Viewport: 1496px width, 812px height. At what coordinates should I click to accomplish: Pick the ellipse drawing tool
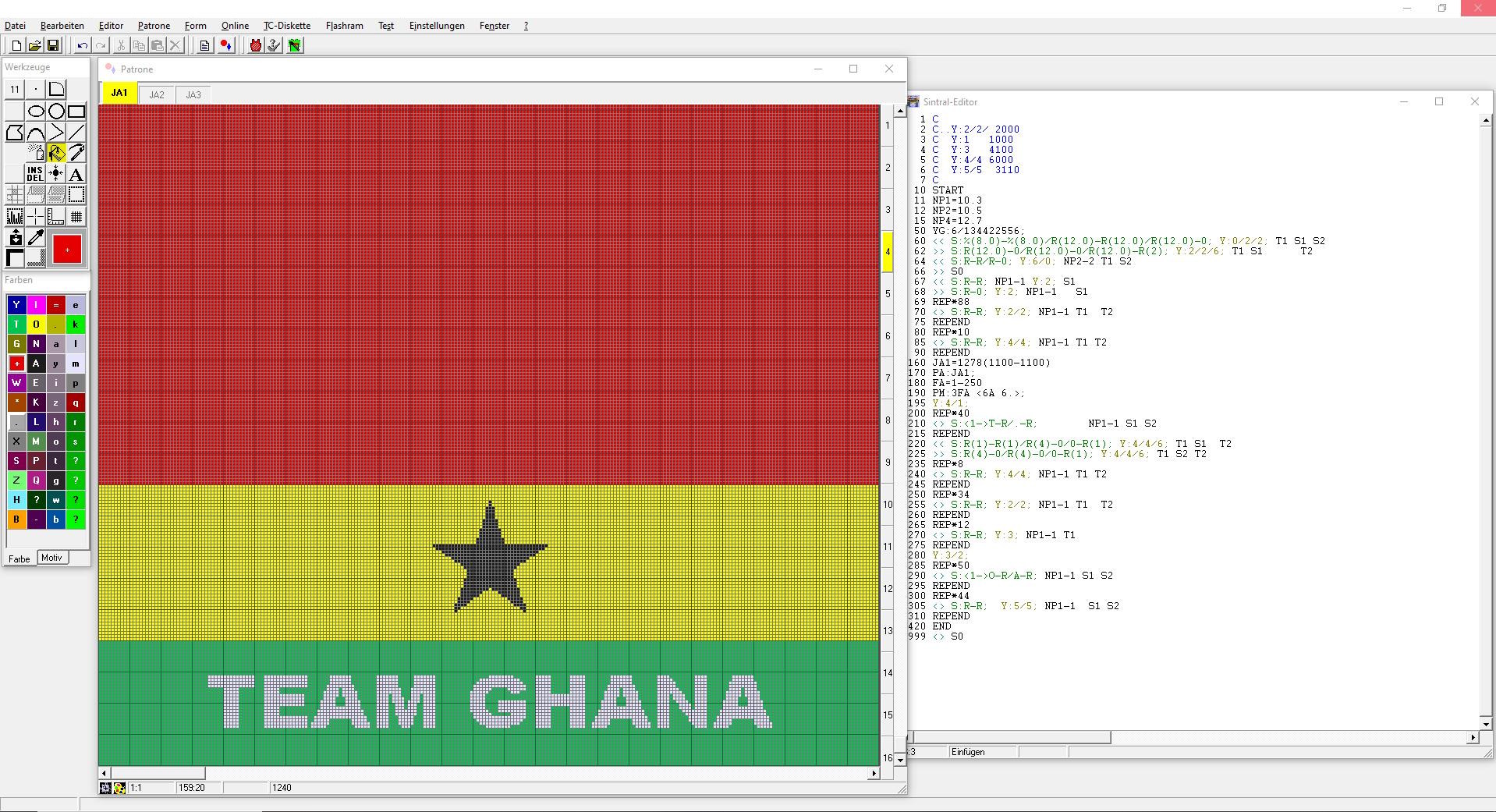coord(36,112)
